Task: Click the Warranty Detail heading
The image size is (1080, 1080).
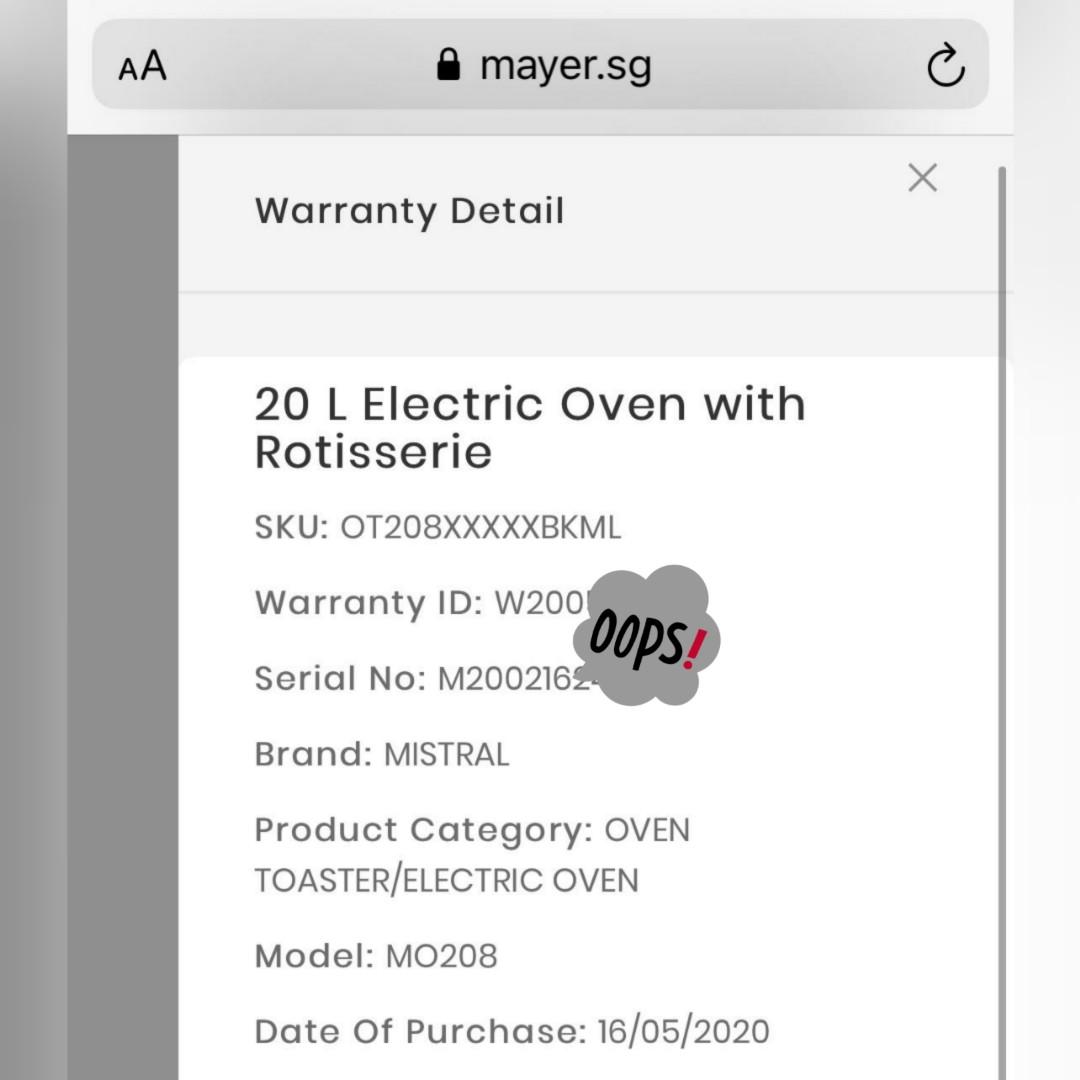Action: [x=409, y=211]
